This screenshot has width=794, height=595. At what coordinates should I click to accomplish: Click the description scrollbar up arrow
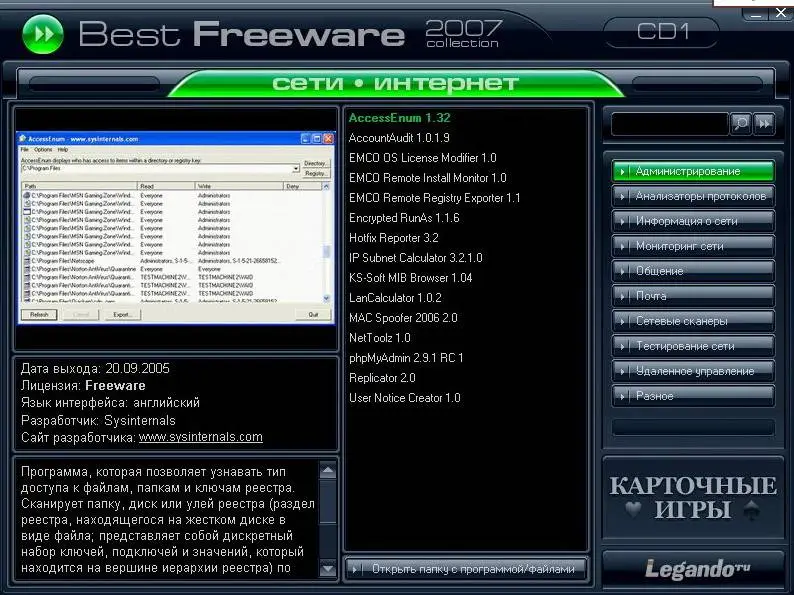click(328, 471)
